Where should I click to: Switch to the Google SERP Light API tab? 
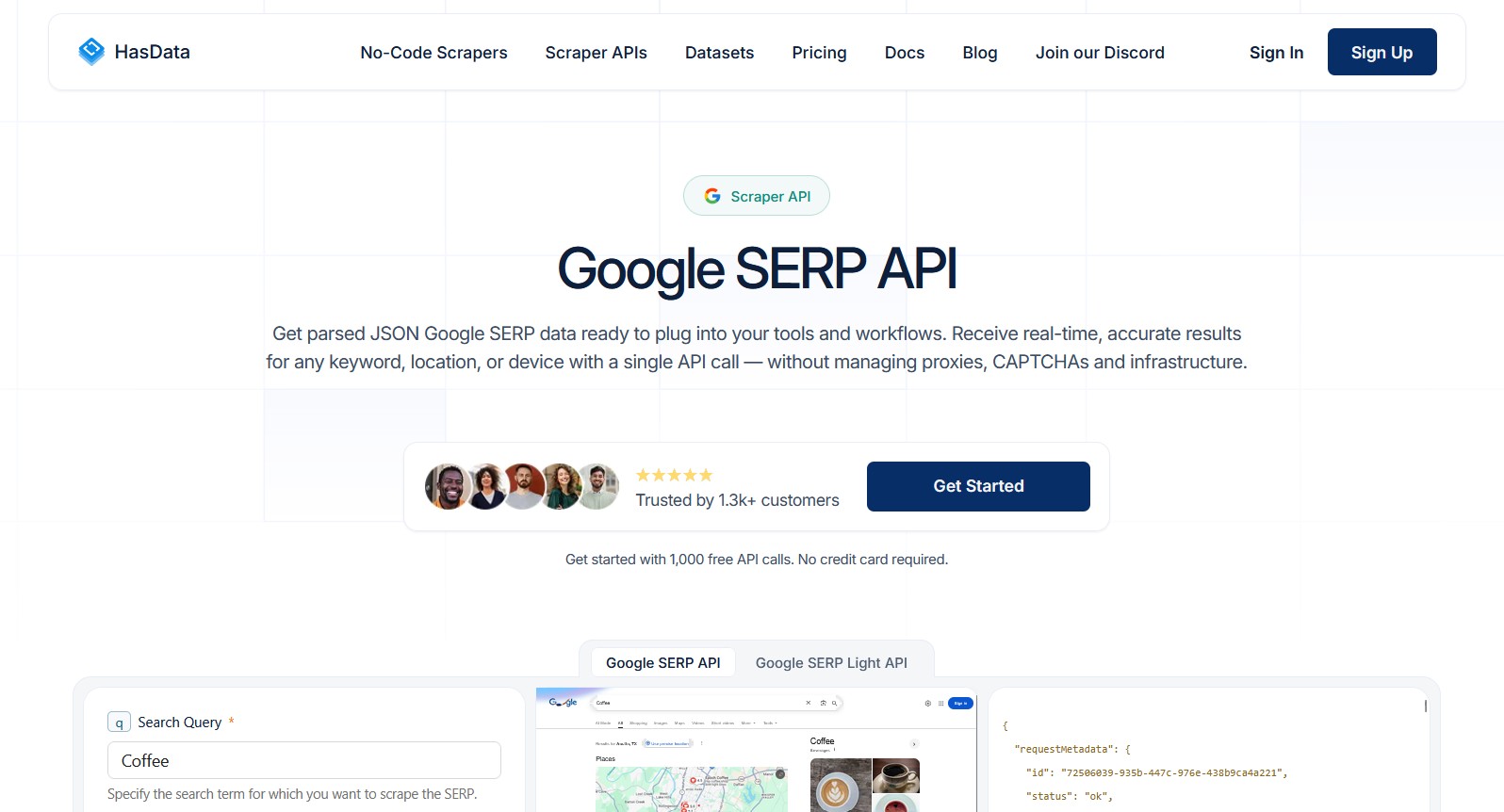point(831,663)
